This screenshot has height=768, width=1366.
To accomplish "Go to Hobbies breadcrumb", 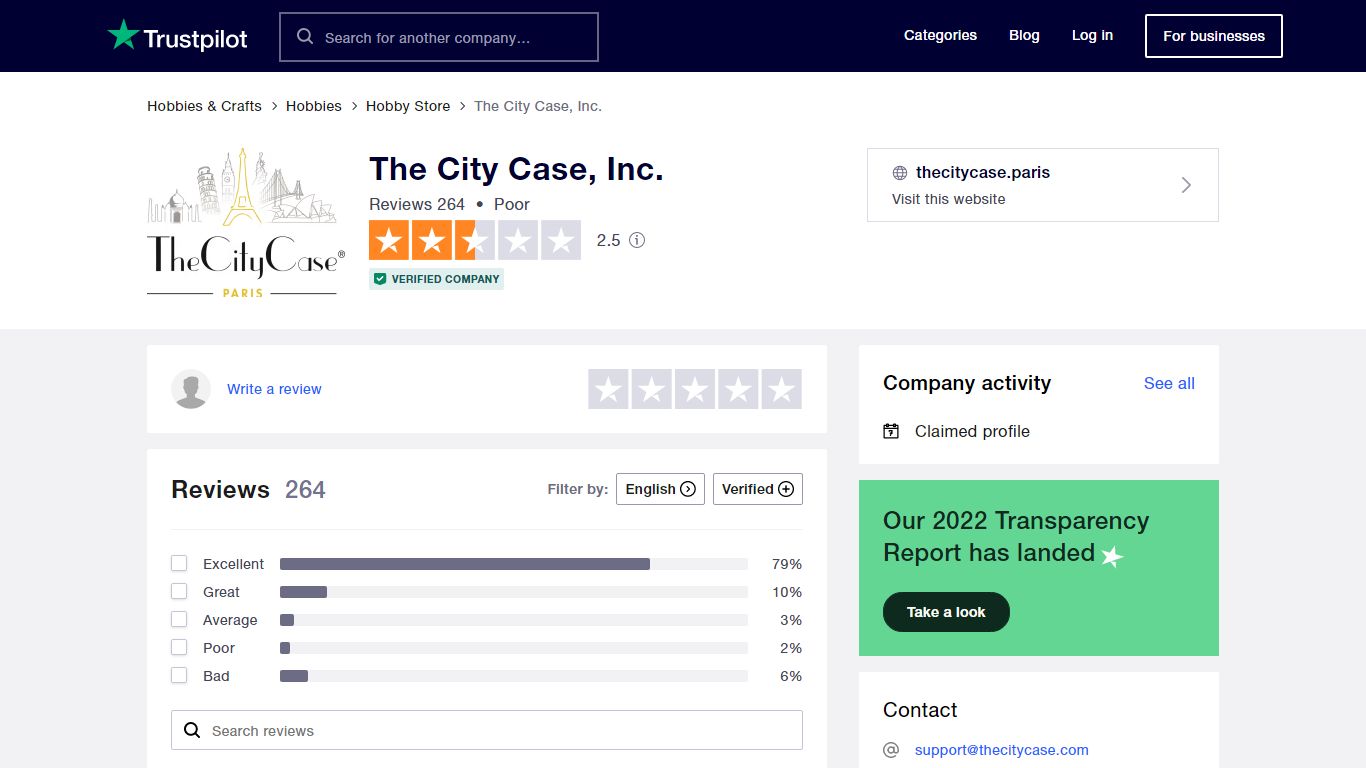I will click(314, 106).
